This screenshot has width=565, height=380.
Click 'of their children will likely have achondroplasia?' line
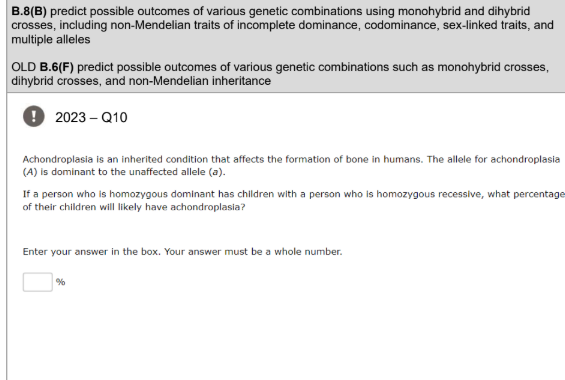134,207
